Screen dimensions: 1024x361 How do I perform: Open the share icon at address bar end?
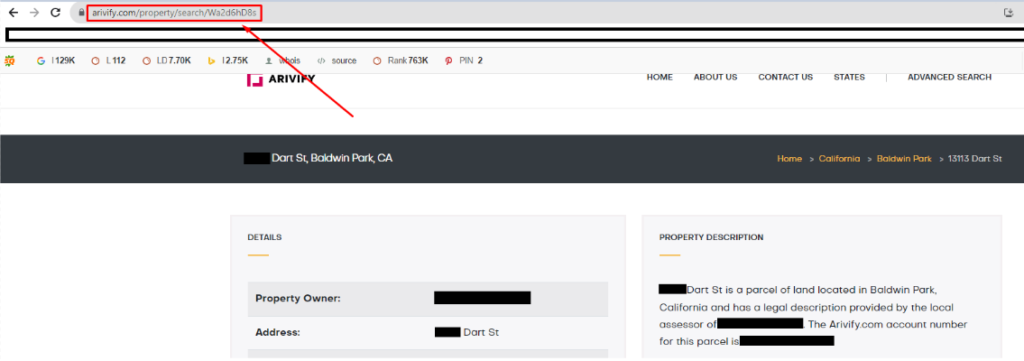coord(1008,12)
